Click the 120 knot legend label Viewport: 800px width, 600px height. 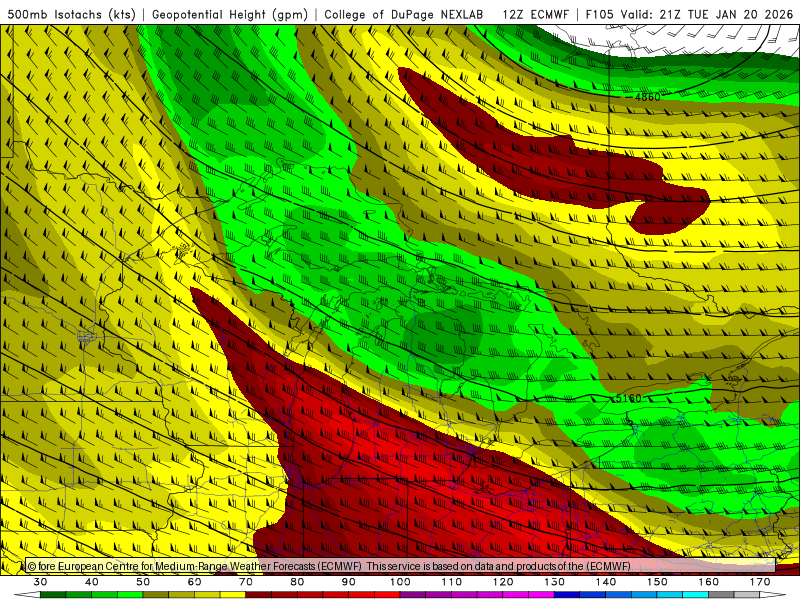click(503, 582)
